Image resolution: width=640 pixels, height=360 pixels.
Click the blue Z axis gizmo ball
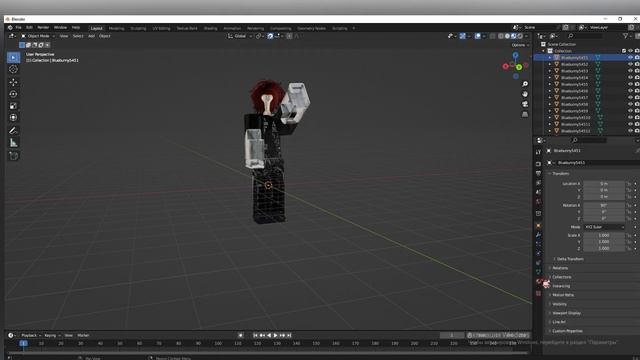[516, 55]
